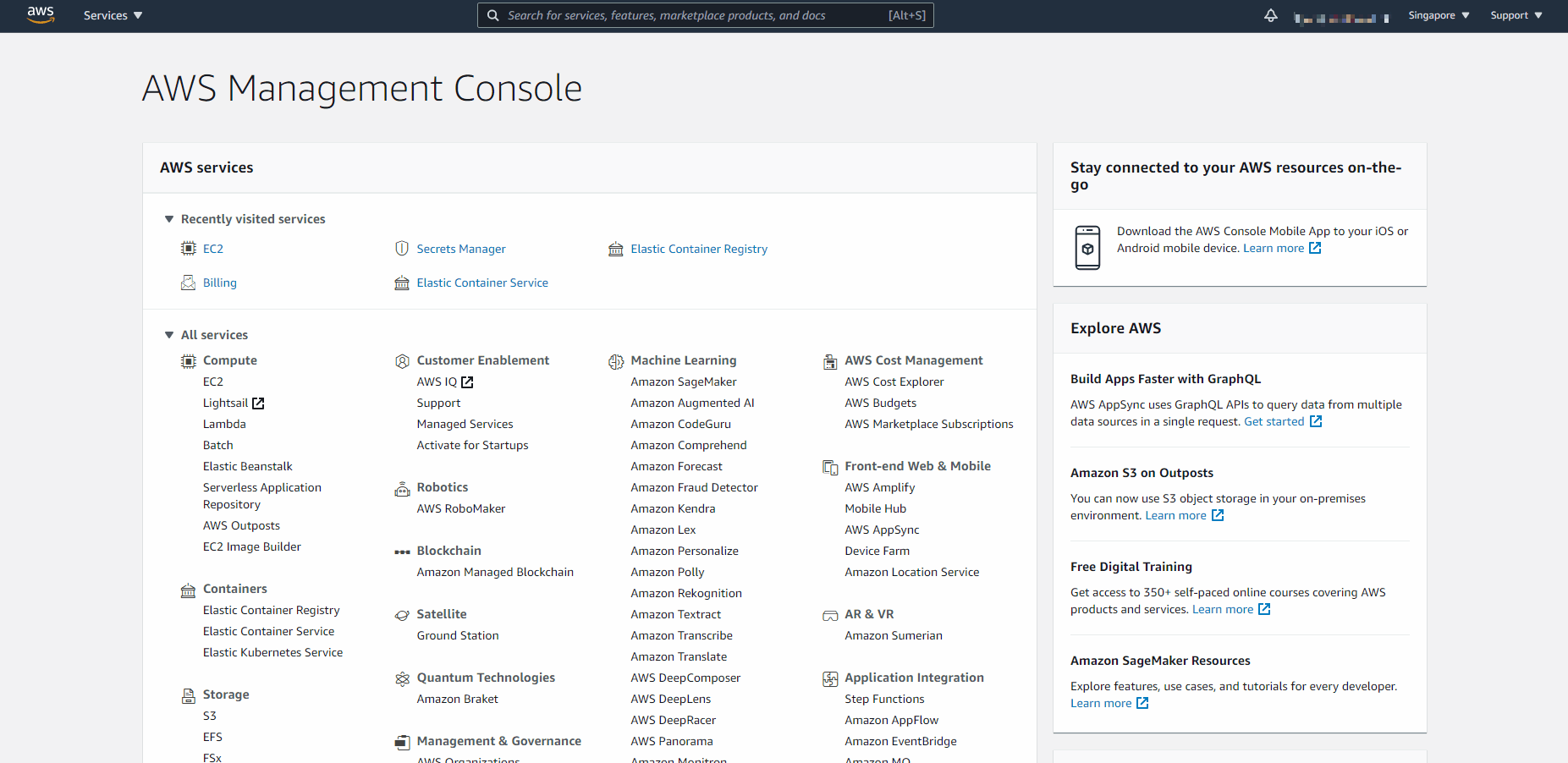Click Get started link for AppSync

click(1274, 421)
